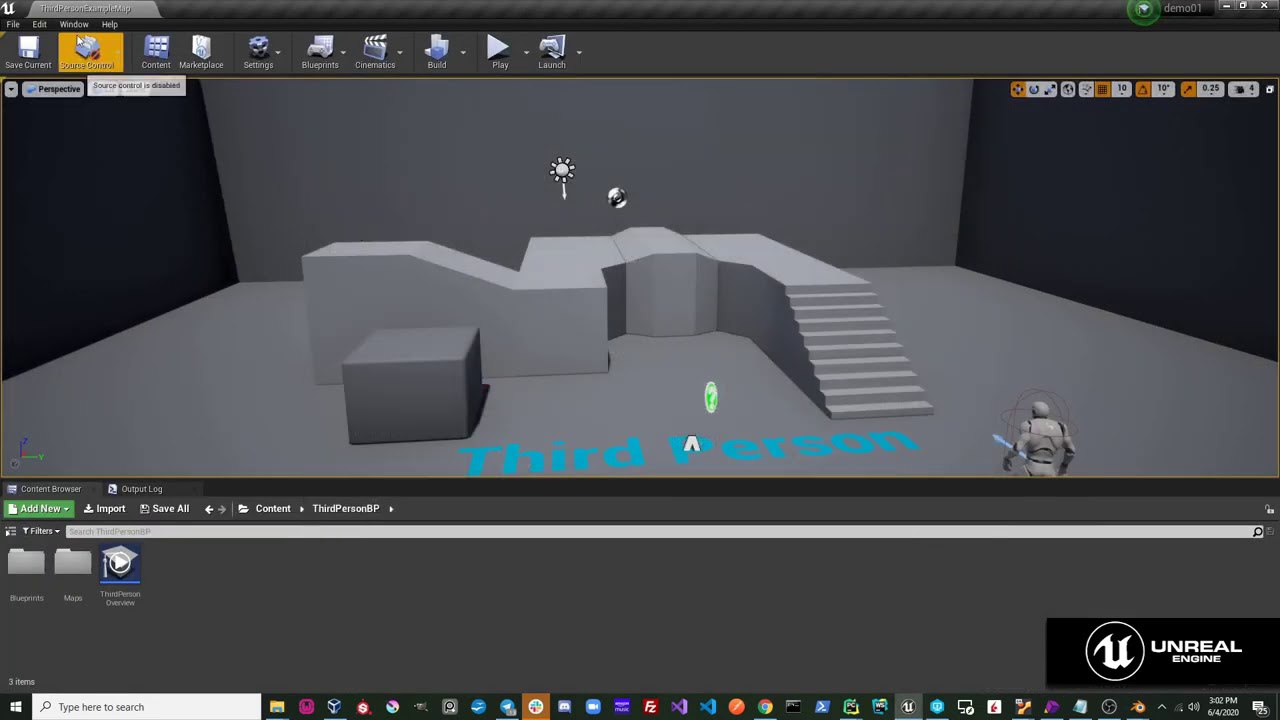Screen dimensions: 1280x720
Task: Click the Save All button
Action: pos(164,509)
